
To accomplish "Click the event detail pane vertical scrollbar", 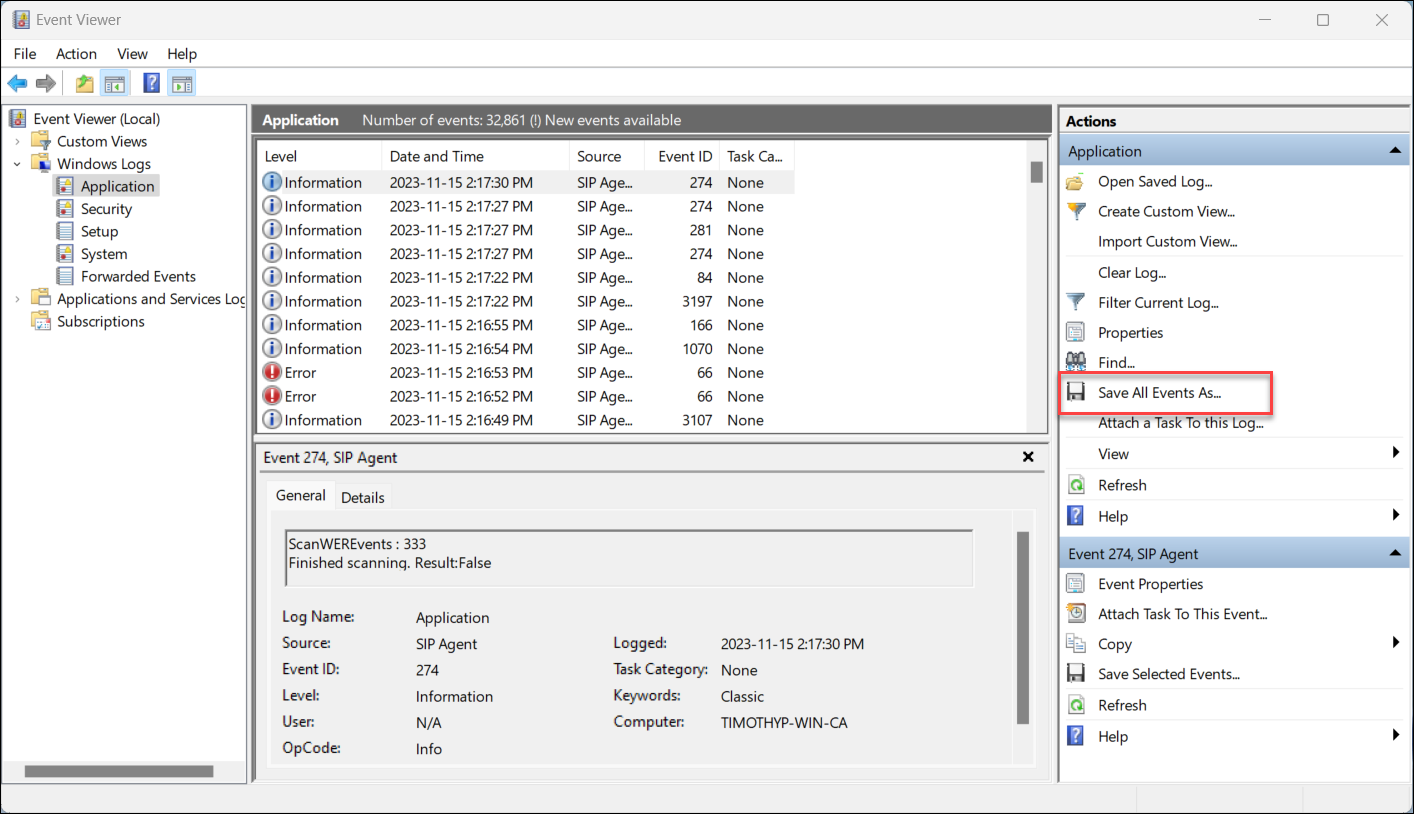I will click(x=1022, y=628).
